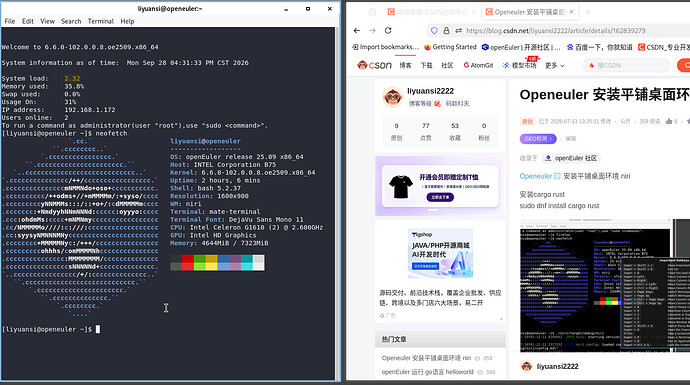
Task: Click the 点赞 count 77 stat
Action: 426,132
